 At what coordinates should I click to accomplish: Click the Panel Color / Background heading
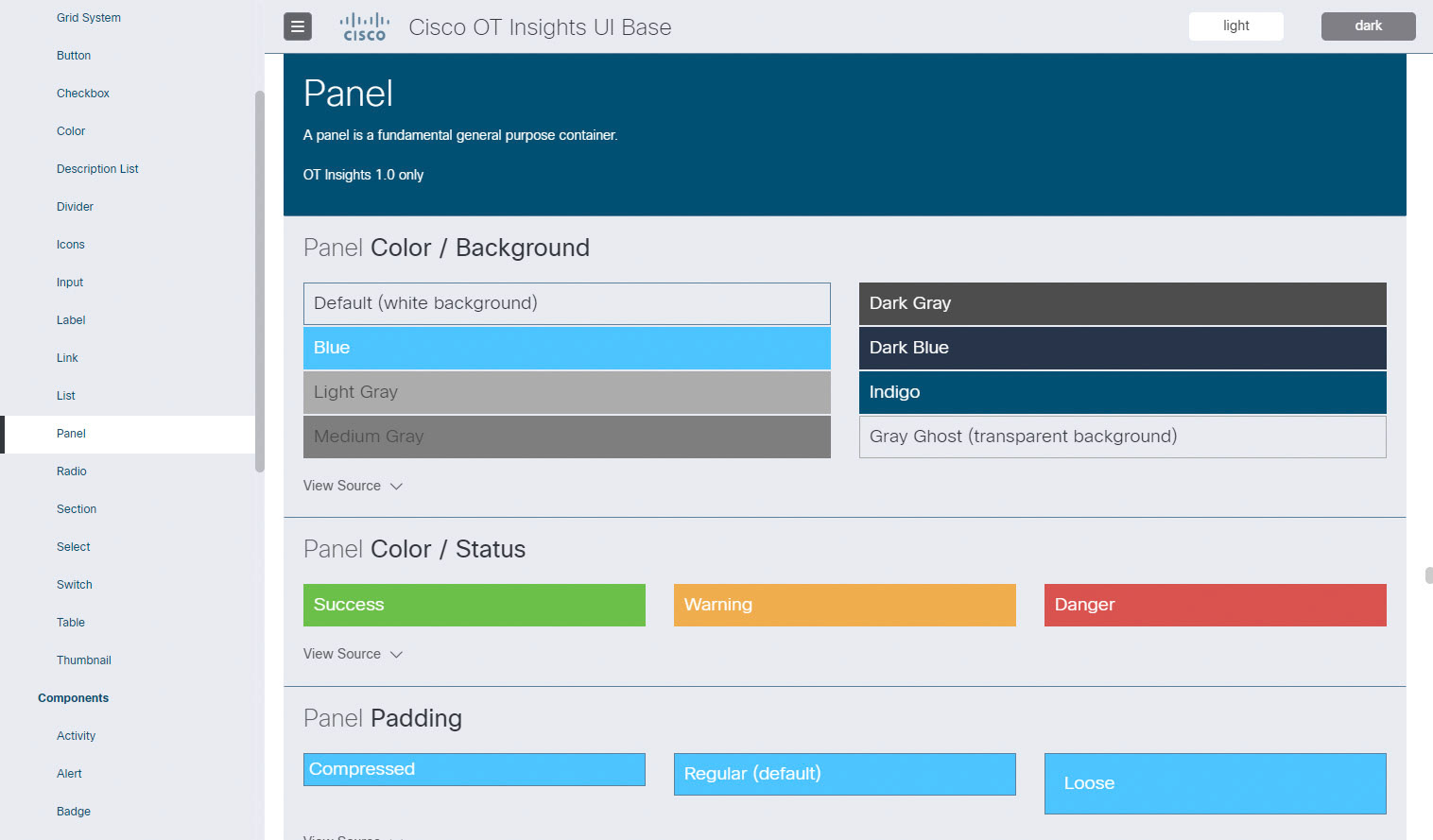point(446,248)
